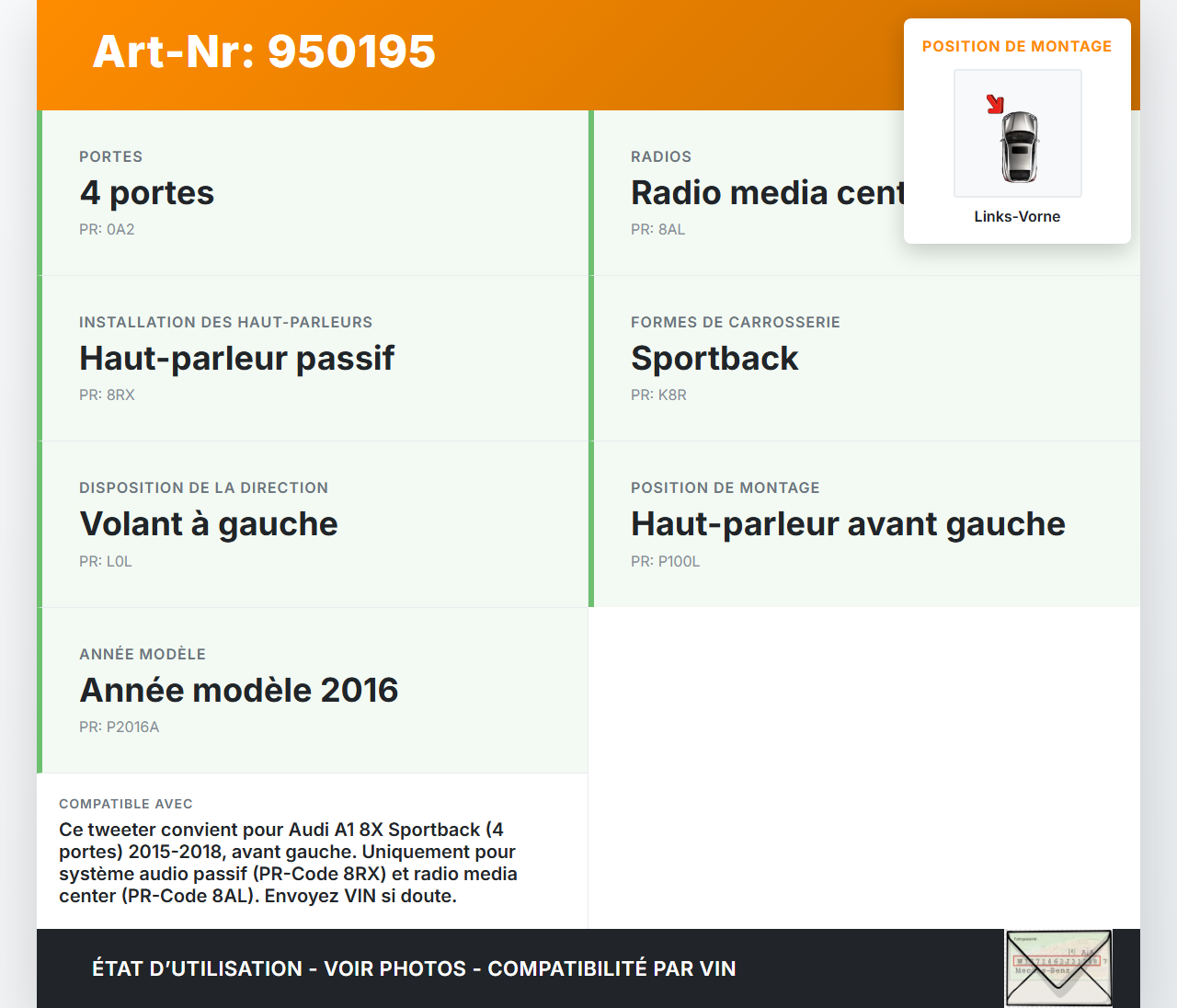1177x1008 pixels.
Task: Expand the Sportback carrosserie section
Action: pyautogui.click(x=714, y=359)
